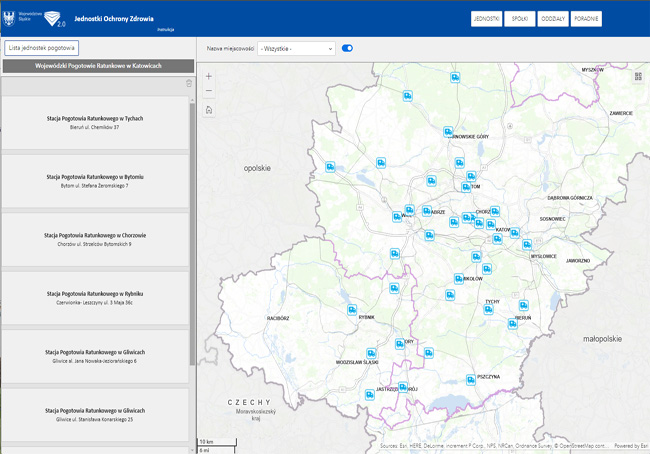Screen dimensions: 650x454
Task: Click Lista jednostek pogotowia button
Action: pyautogui.click(x=40, y=47)
